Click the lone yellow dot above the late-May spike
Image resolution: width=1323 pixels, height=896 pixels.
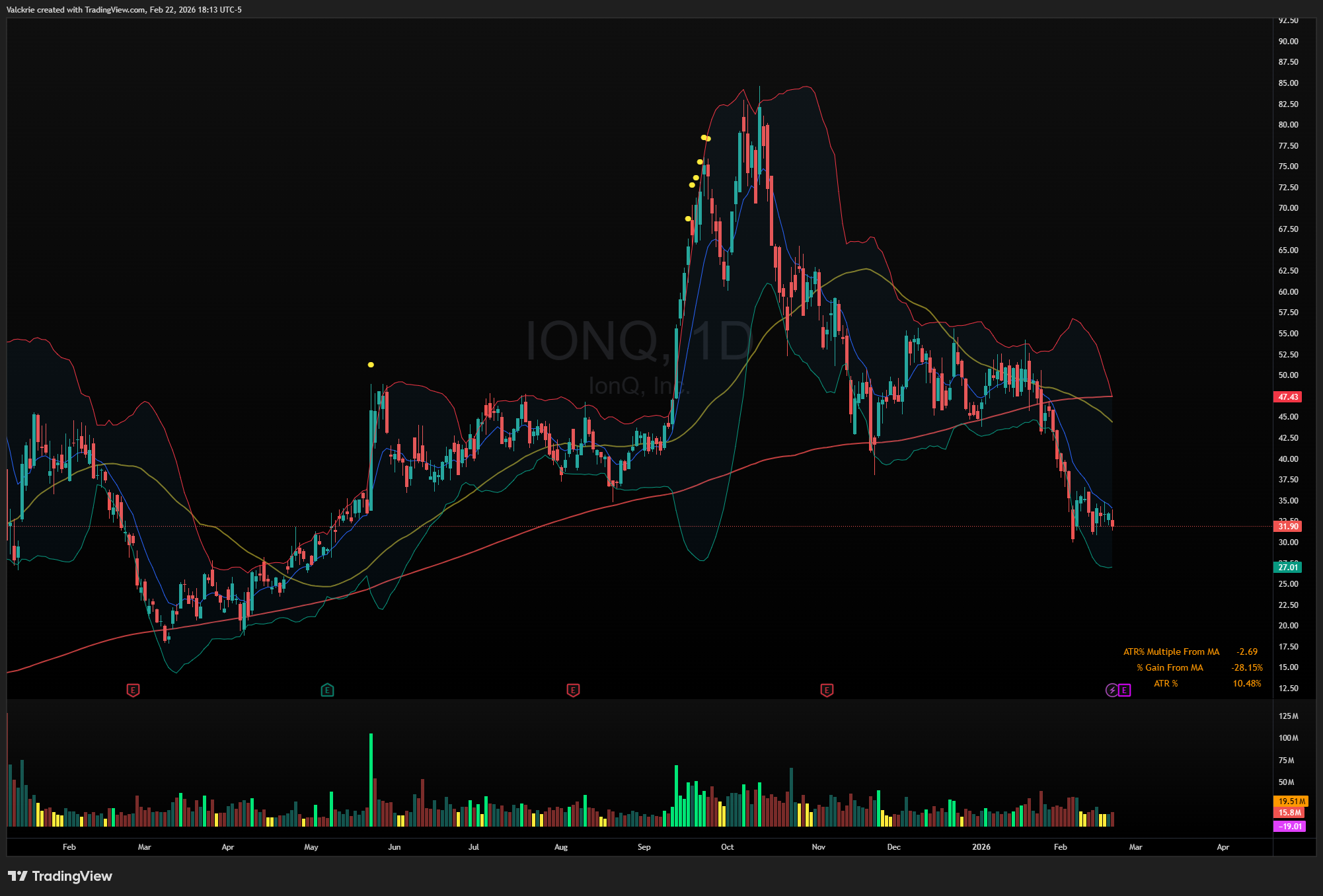pos(371,365)
